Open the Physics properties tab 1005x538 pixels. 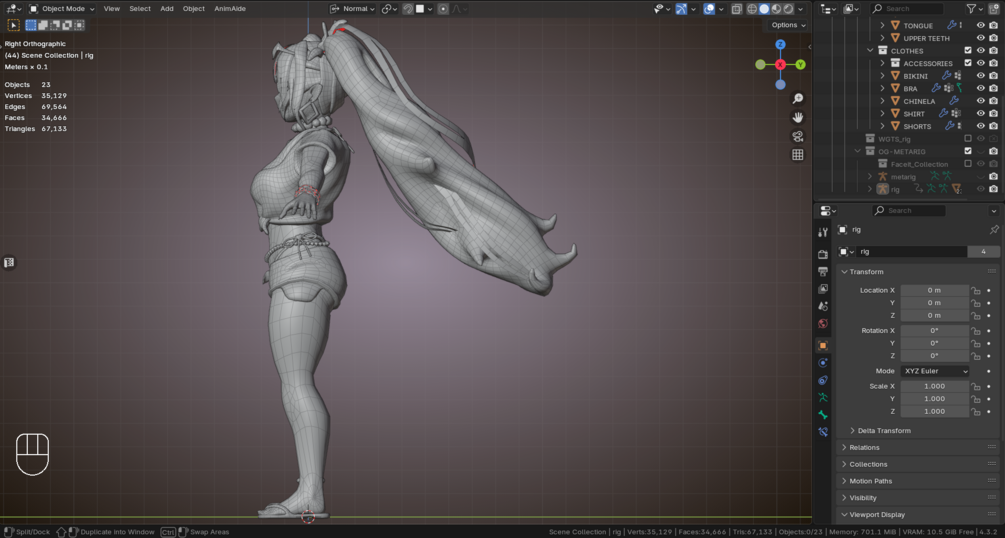[823, 363]
